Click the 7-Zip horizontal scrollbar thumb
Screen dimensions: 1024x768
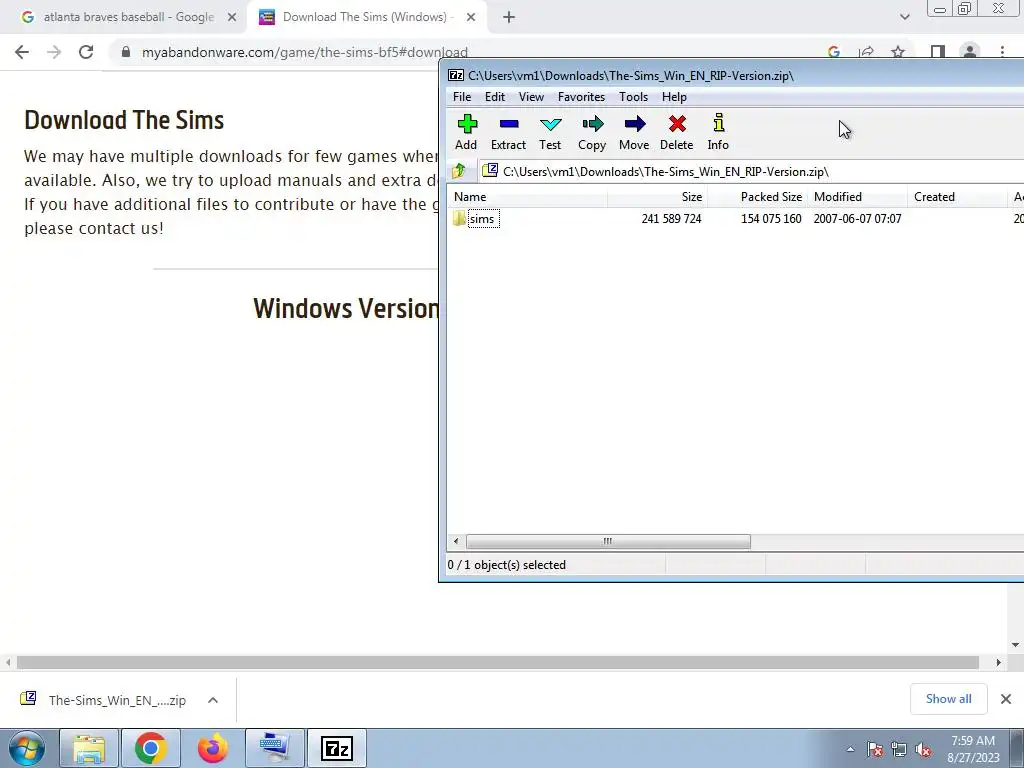[608, 541]
